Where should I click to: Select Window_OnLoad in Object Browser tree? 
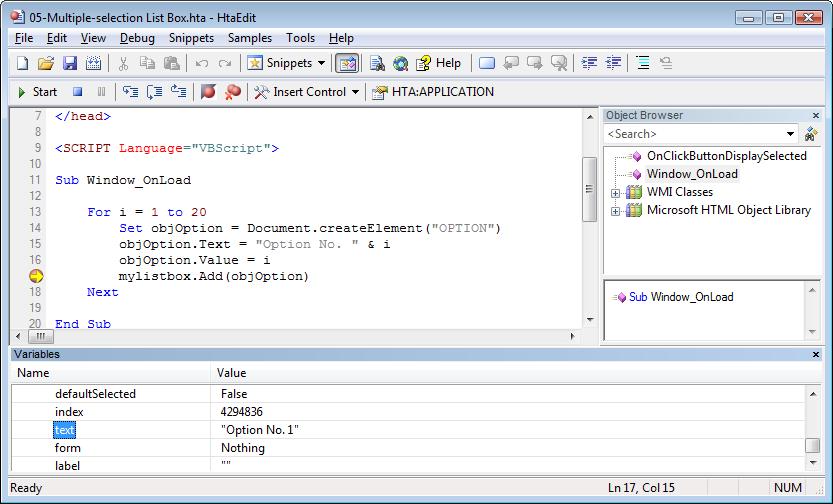pyautogui.click(x=692, y=174)
